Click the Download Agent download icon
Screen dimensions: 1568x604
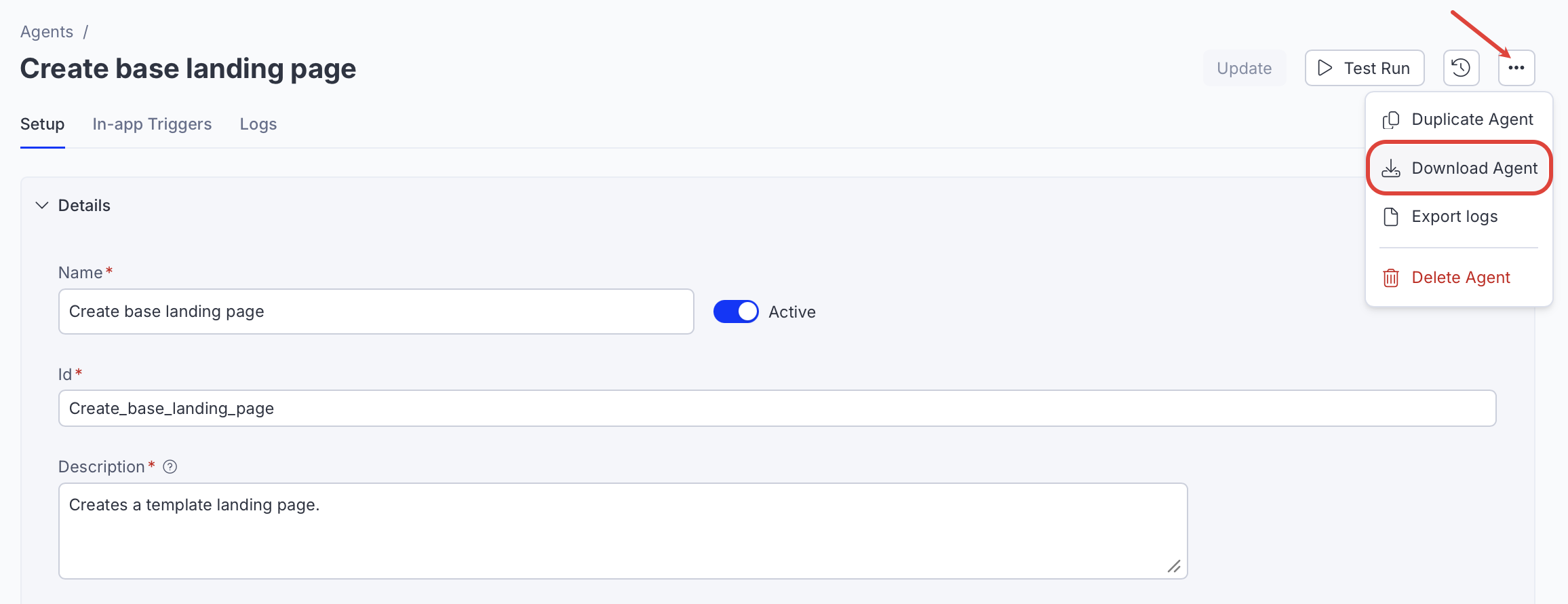(x=1392, y=168)
